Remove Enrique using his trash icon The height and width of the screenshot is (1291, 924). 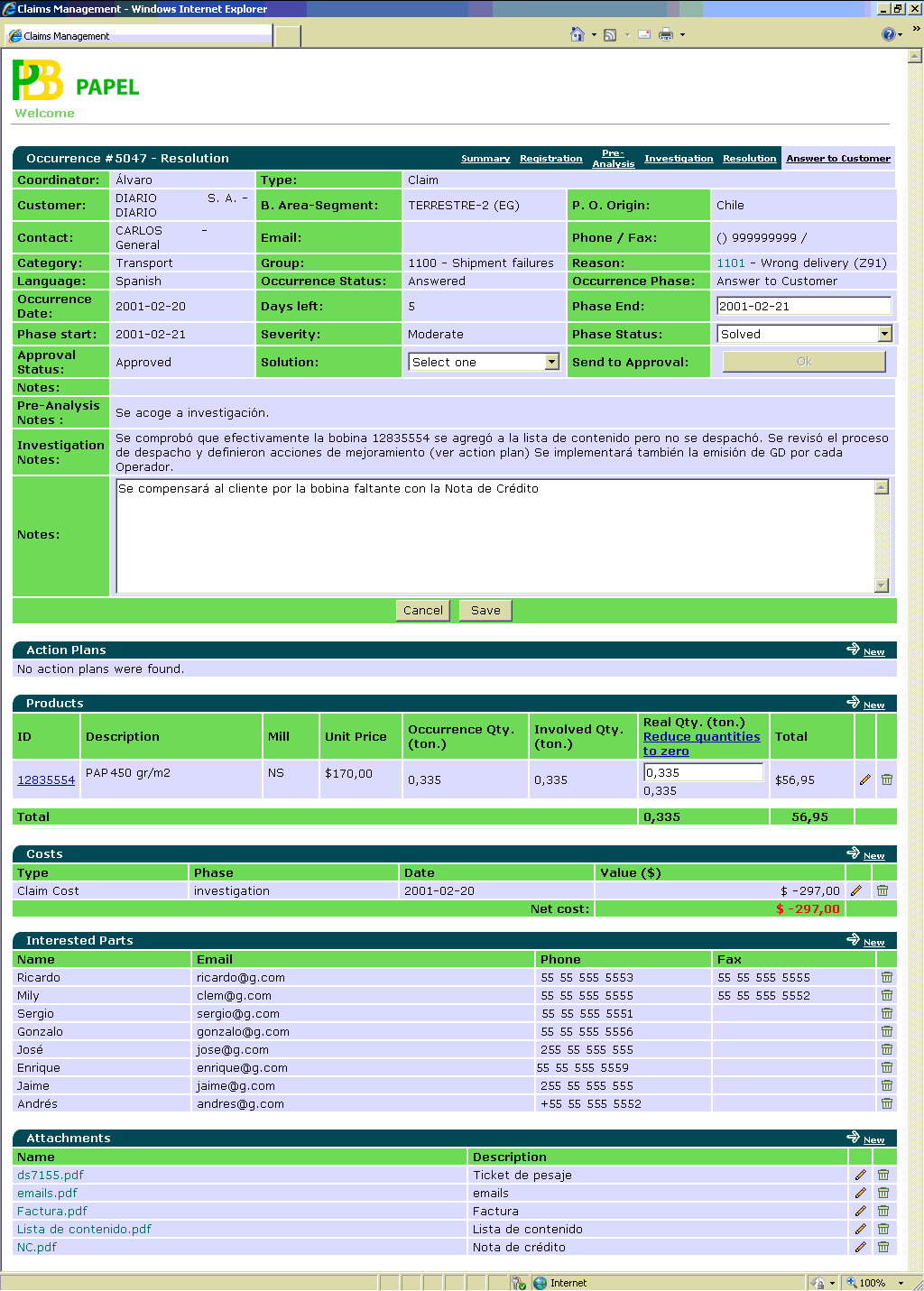coord(887,1067)
